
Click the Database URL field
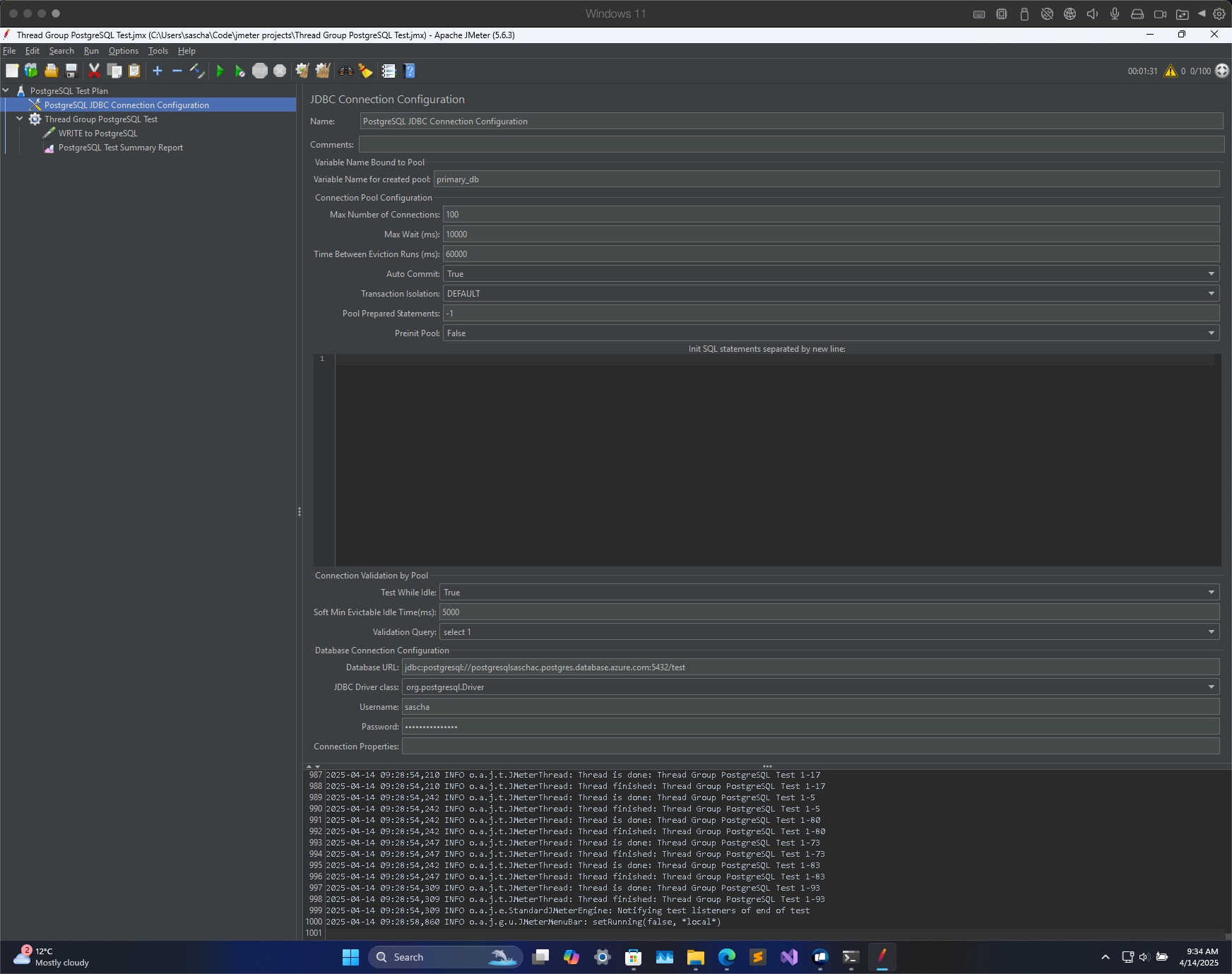811,667
